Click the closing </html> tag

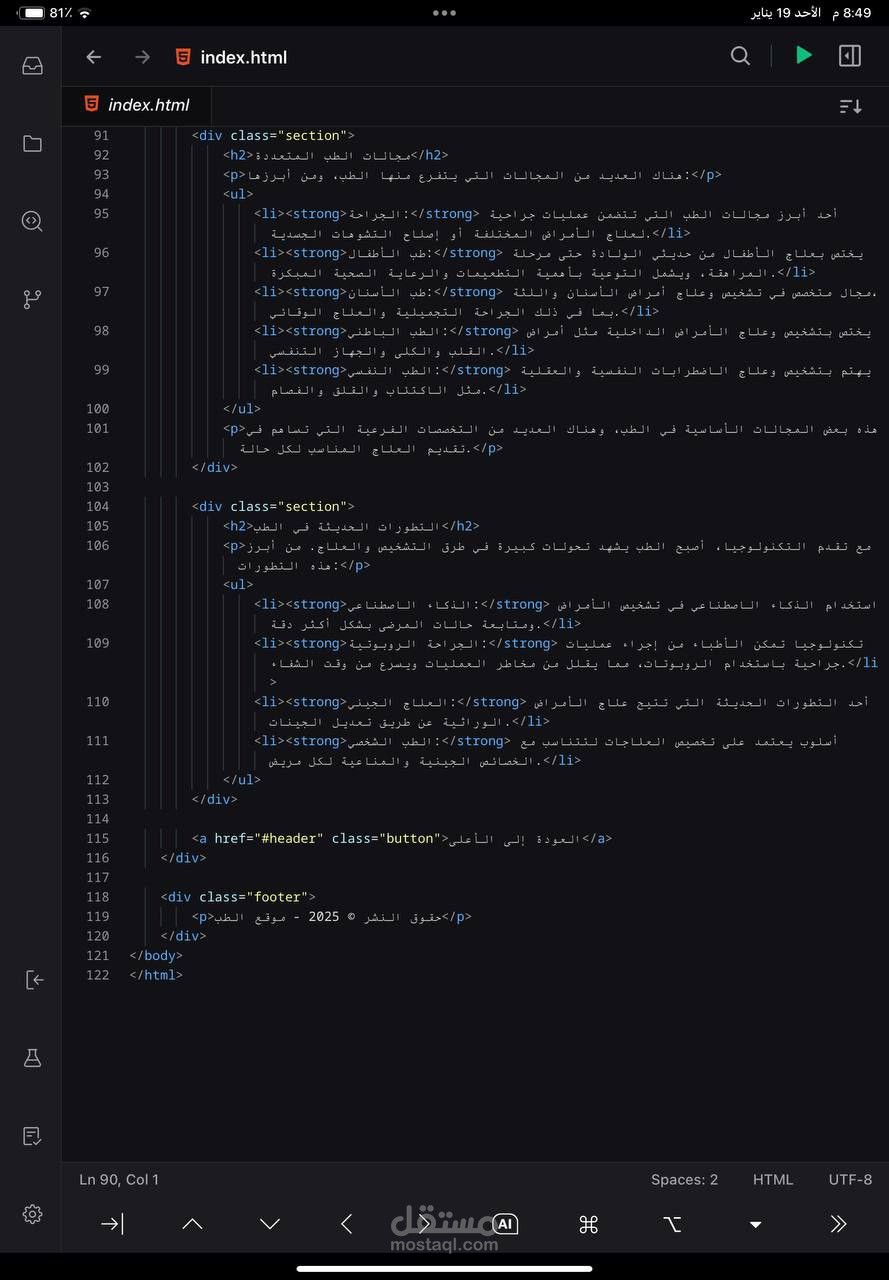156,975
